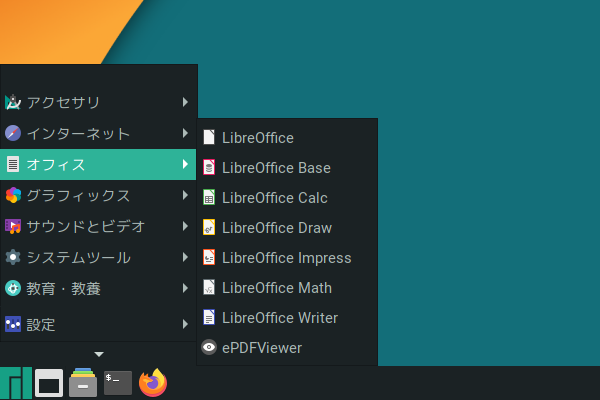
Task: Click the LibreOffice Calc spreadsheet icon
Action: [x=209, y=197]
